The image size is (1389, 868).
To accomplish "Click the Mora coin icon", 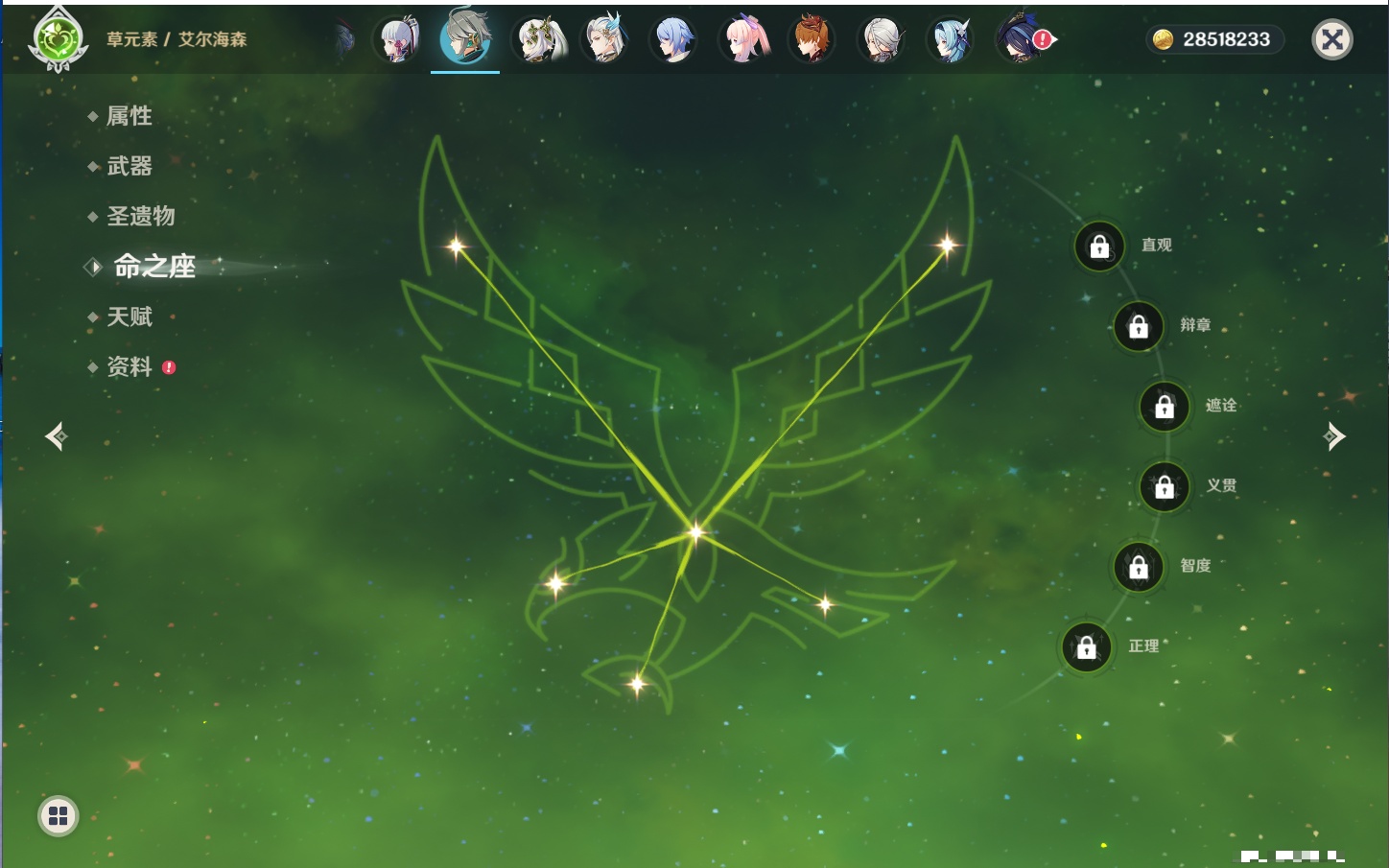I will [1163, 39].
